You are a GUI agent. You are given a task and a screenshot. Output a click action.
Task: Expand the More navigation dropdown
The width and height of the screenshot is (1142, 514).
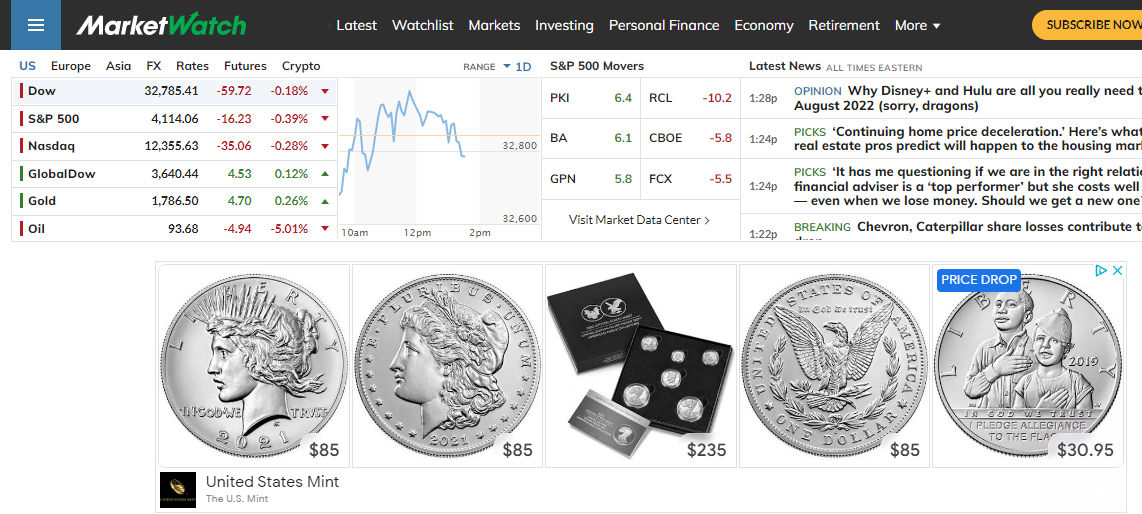[x=917, y=25]
